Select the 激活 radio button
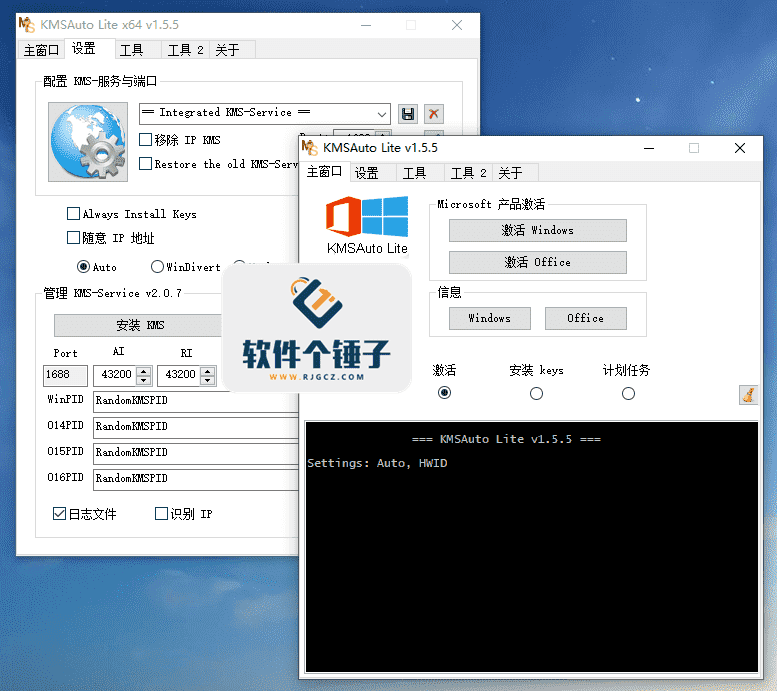Screen dimensions: 777x691 click(444, 393)
